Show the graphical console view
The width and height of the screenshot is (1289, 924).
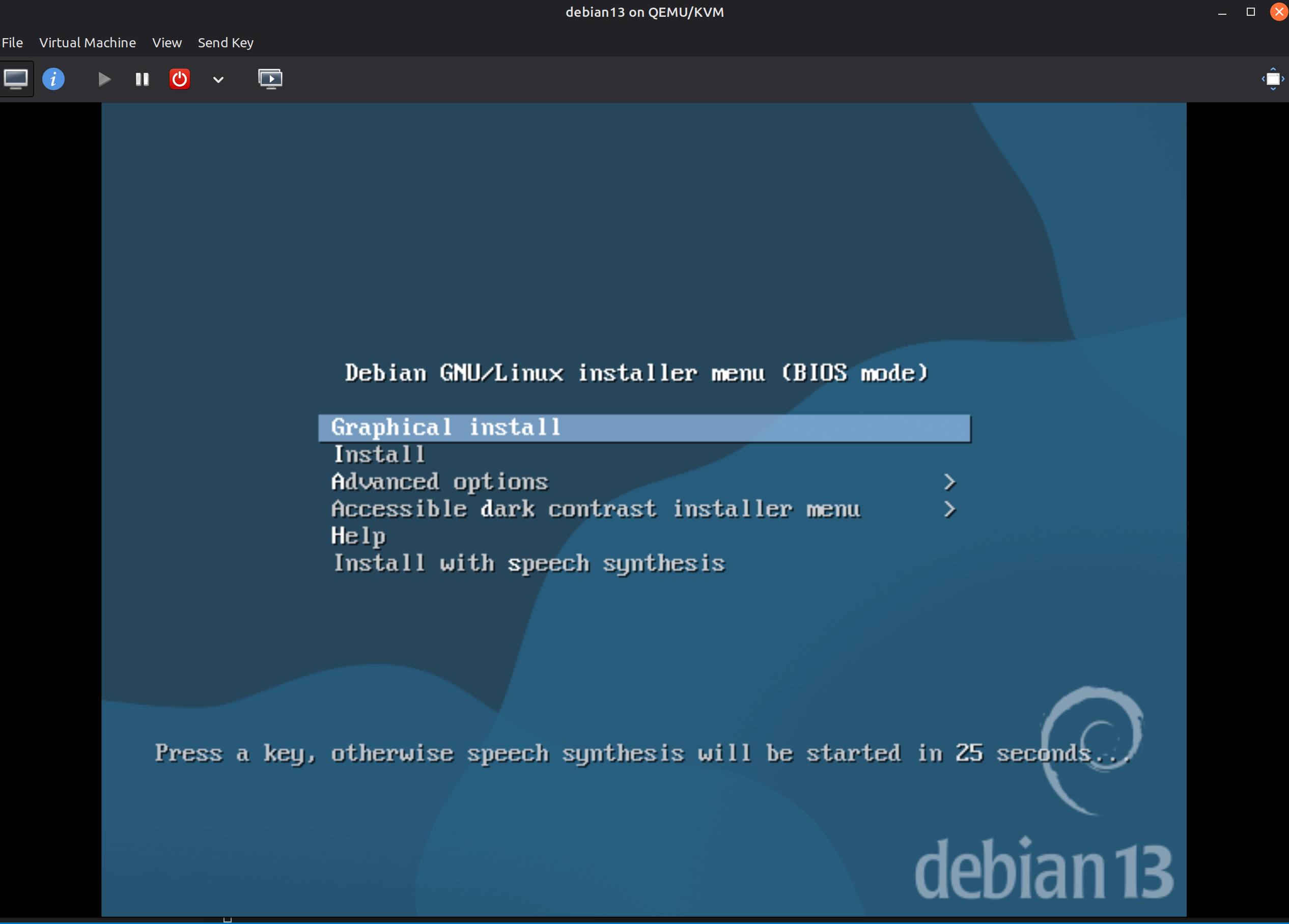pyautogui.click(x=16, y=79)
